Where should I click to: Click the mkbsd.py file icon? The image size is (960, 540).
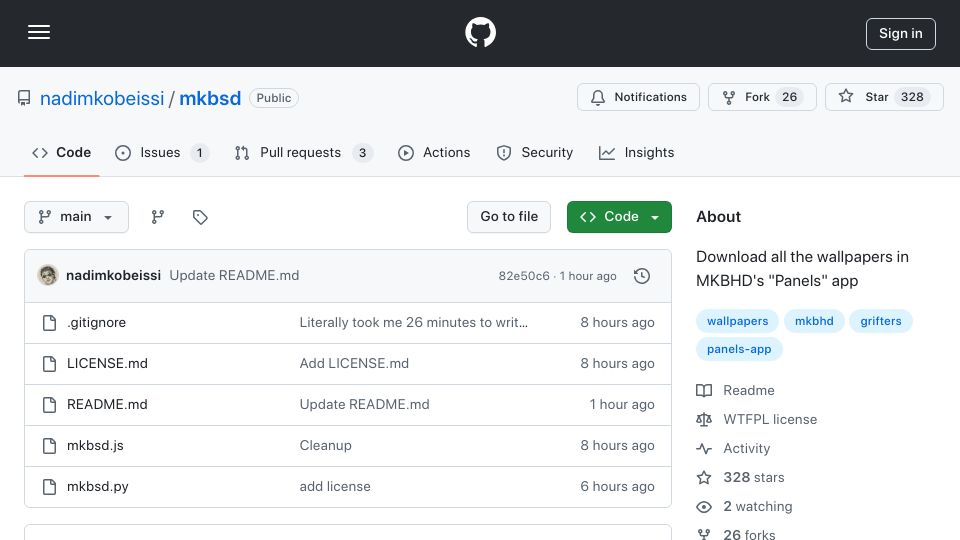pos(50,487)
